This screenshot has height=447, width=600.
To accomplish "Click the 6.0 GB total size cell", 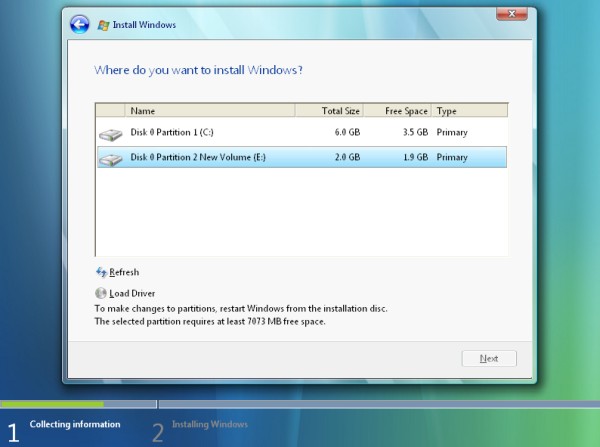I will click(347, 132).
